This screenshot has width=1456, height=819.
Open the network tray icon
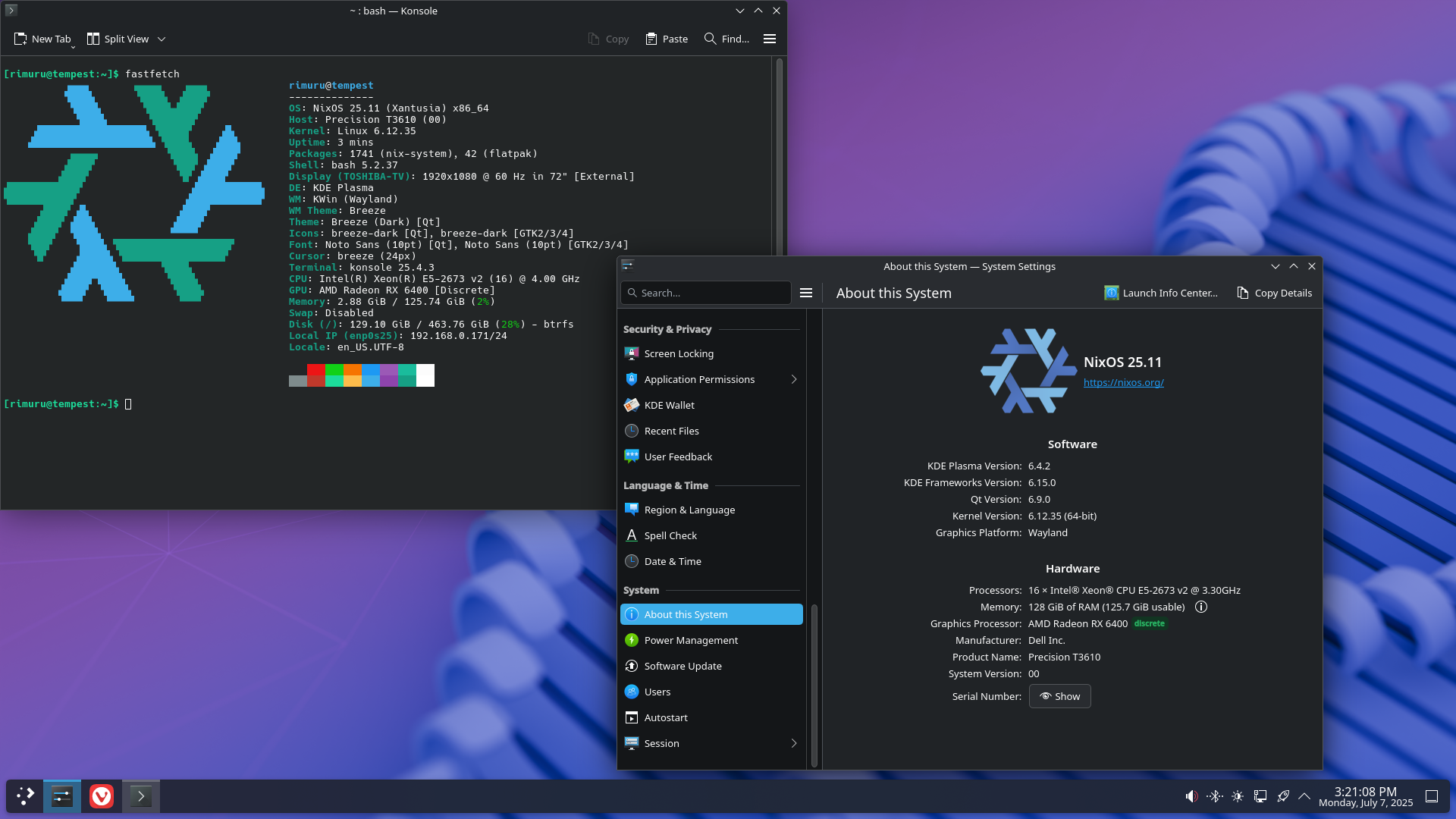coord(1260,796)
